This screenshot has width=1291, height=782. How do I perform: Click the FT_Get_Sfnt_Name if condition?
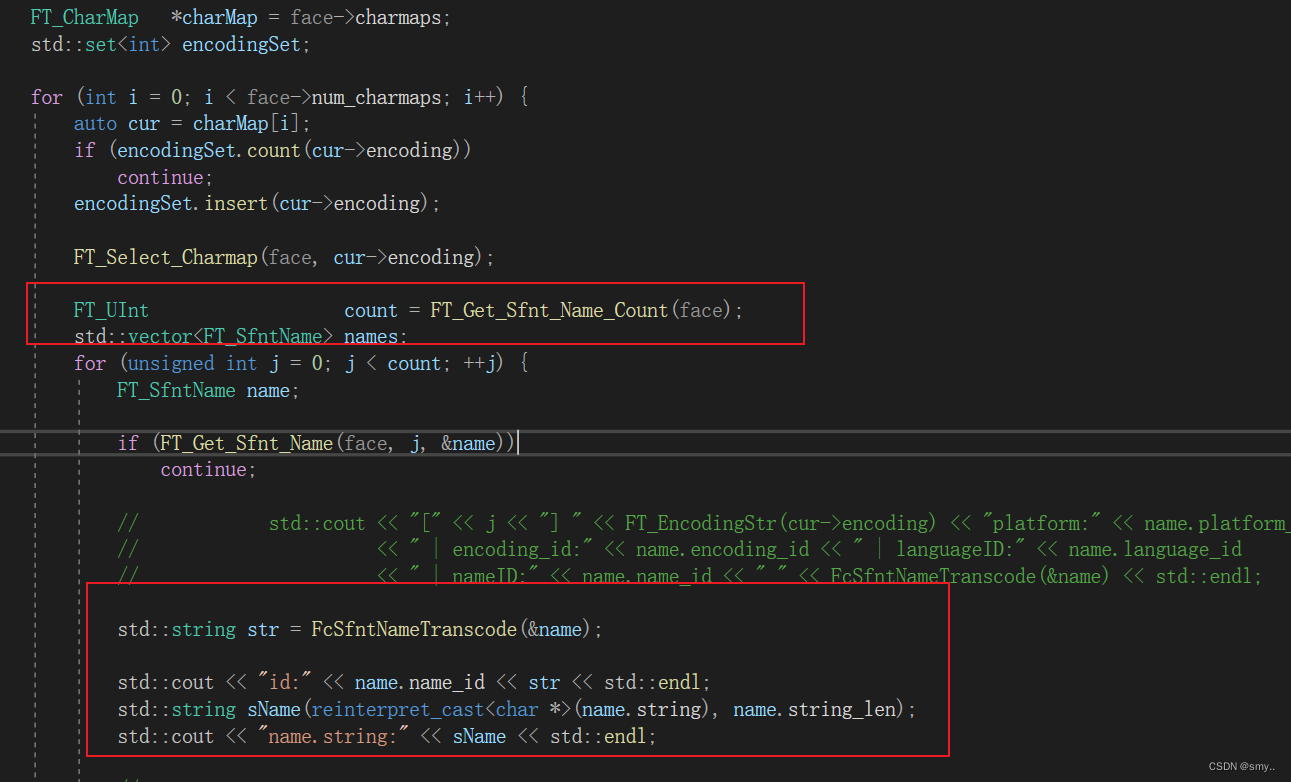click(x=316, y=443)
